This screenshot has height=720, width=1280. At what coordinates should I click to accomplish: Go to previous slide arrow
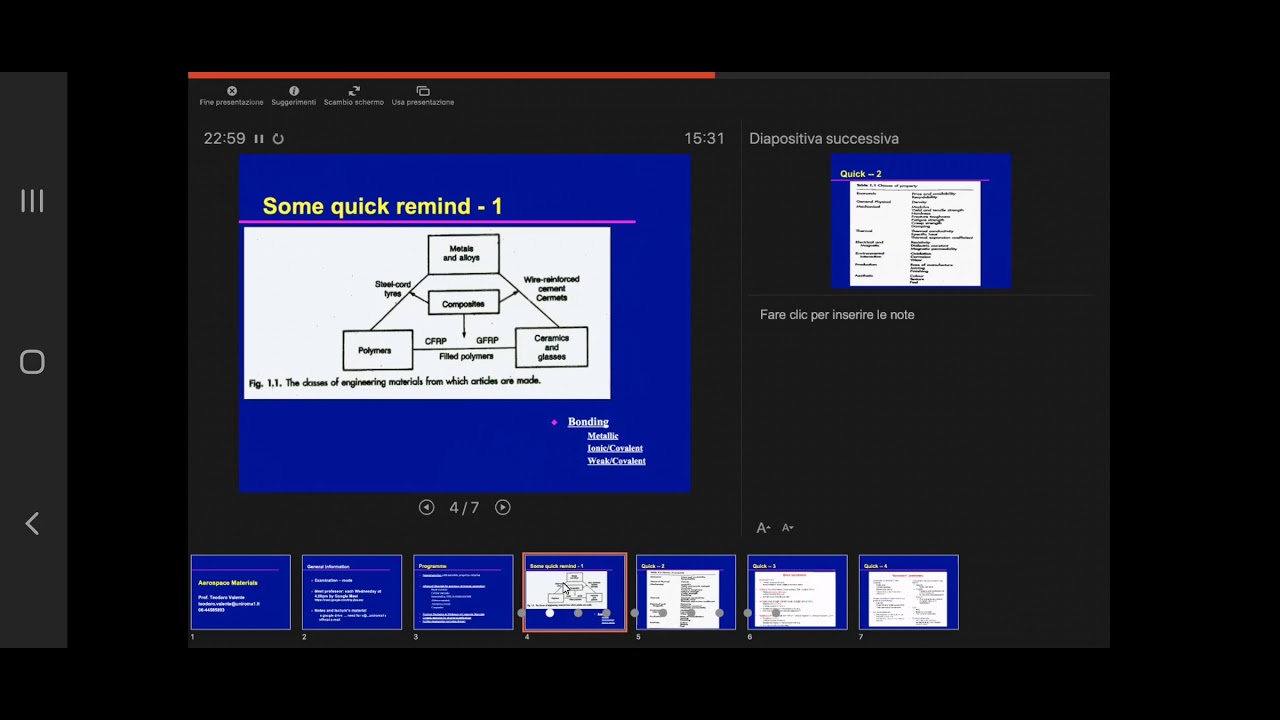pyautogui.click(x=427, y=508)
